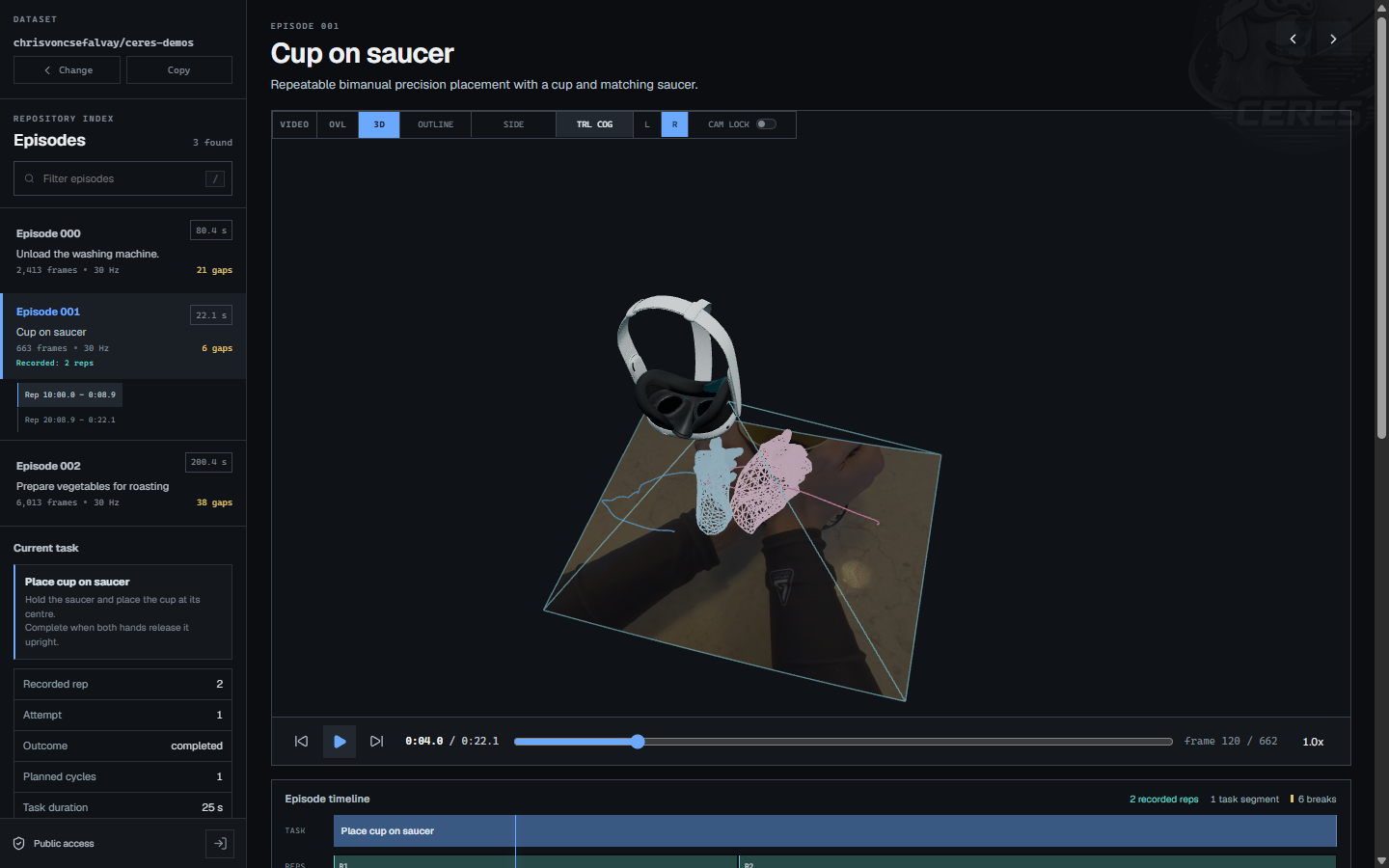1389x868 pixels.
Task: Click the playback scrubber handle
Action: pos(638,742)
